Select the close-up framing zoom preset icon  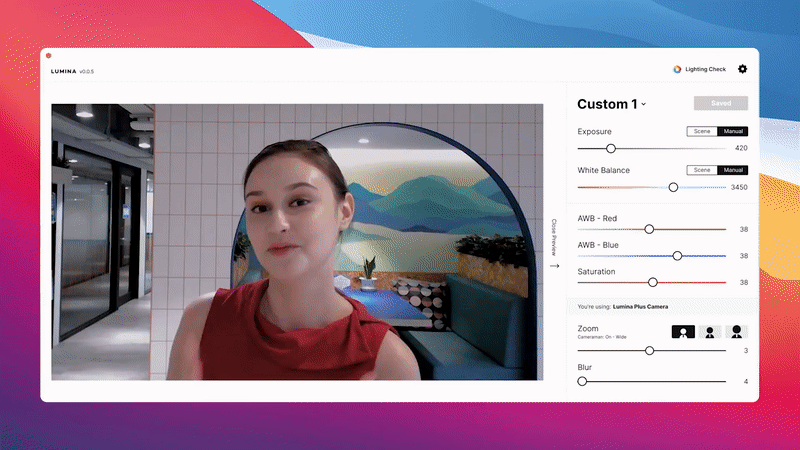736,332
